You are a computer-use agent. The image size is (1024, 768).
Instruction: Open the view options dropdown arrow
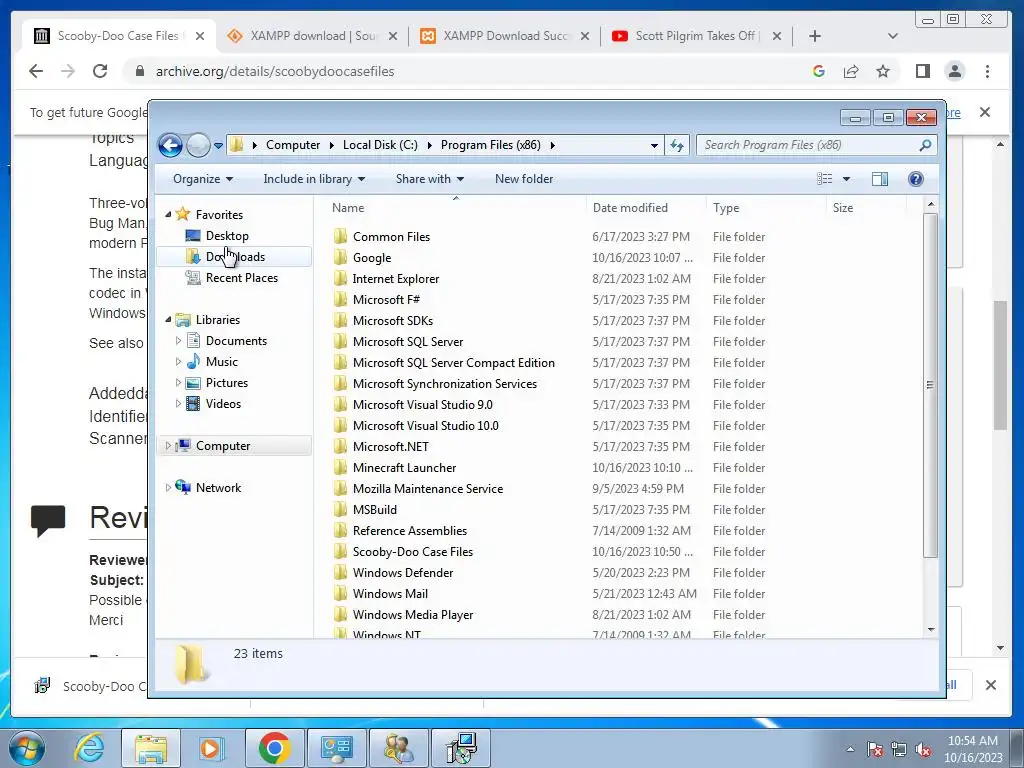point(846,179)
